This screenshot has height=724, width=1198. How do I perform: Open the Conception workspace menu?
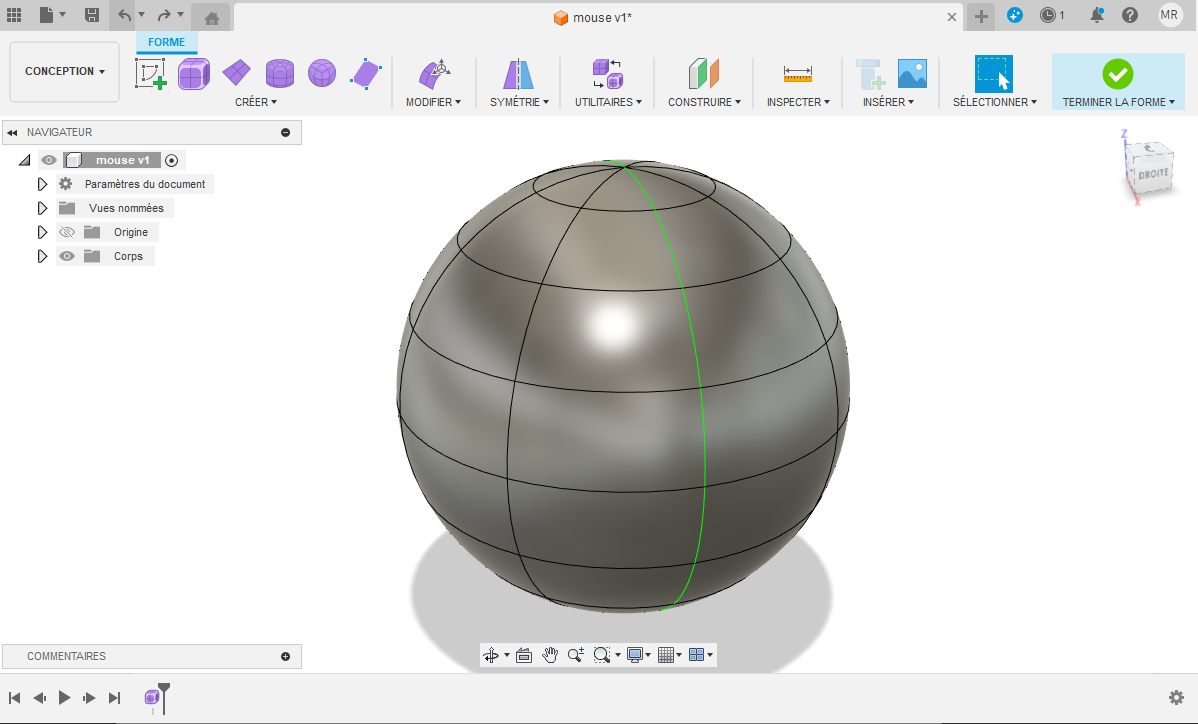pyautogui.click(x=63, y=71)
